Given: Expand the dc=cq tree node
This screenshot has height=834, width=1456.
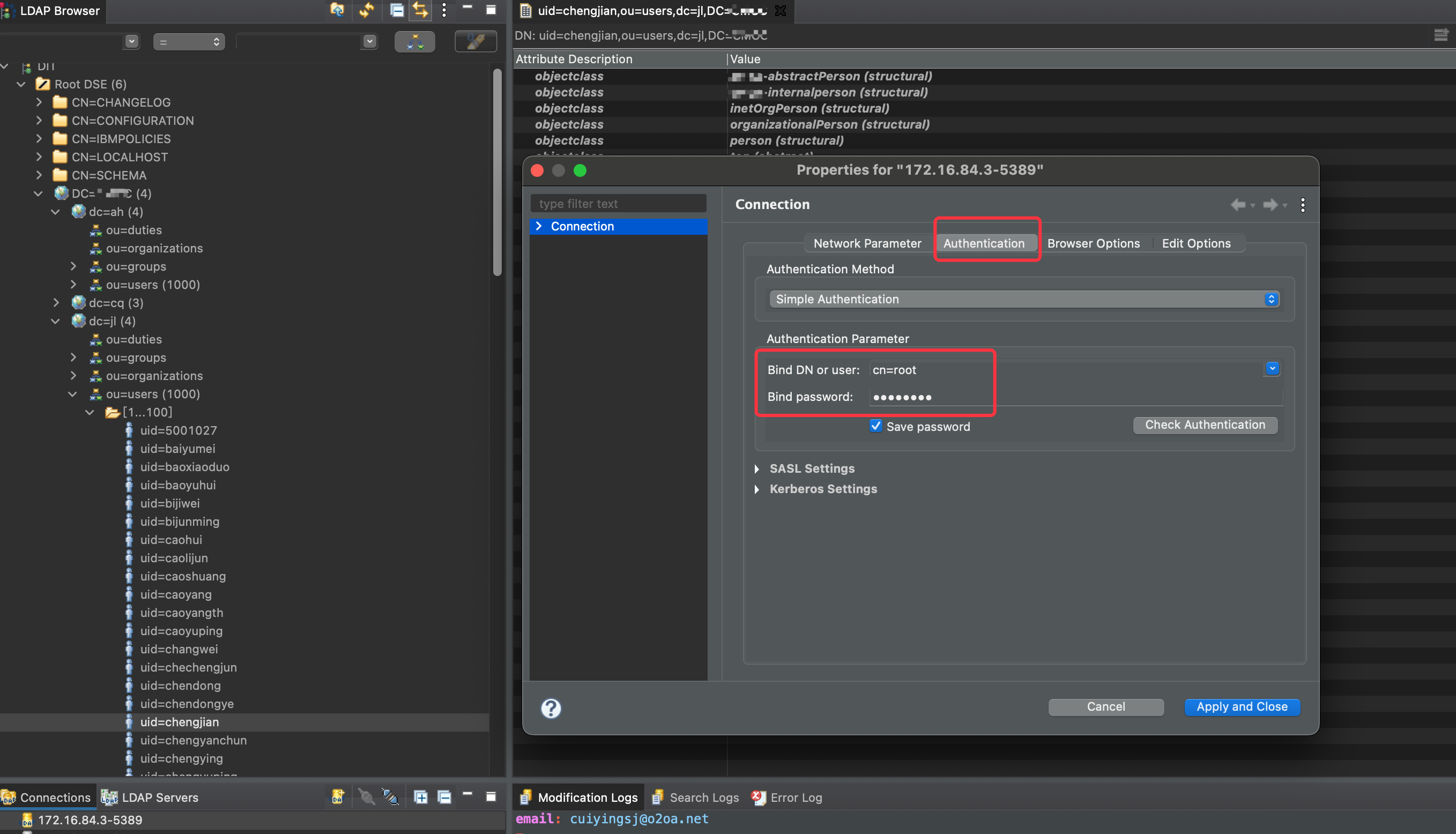Looking at the screenshot, I should coord(56,302).
